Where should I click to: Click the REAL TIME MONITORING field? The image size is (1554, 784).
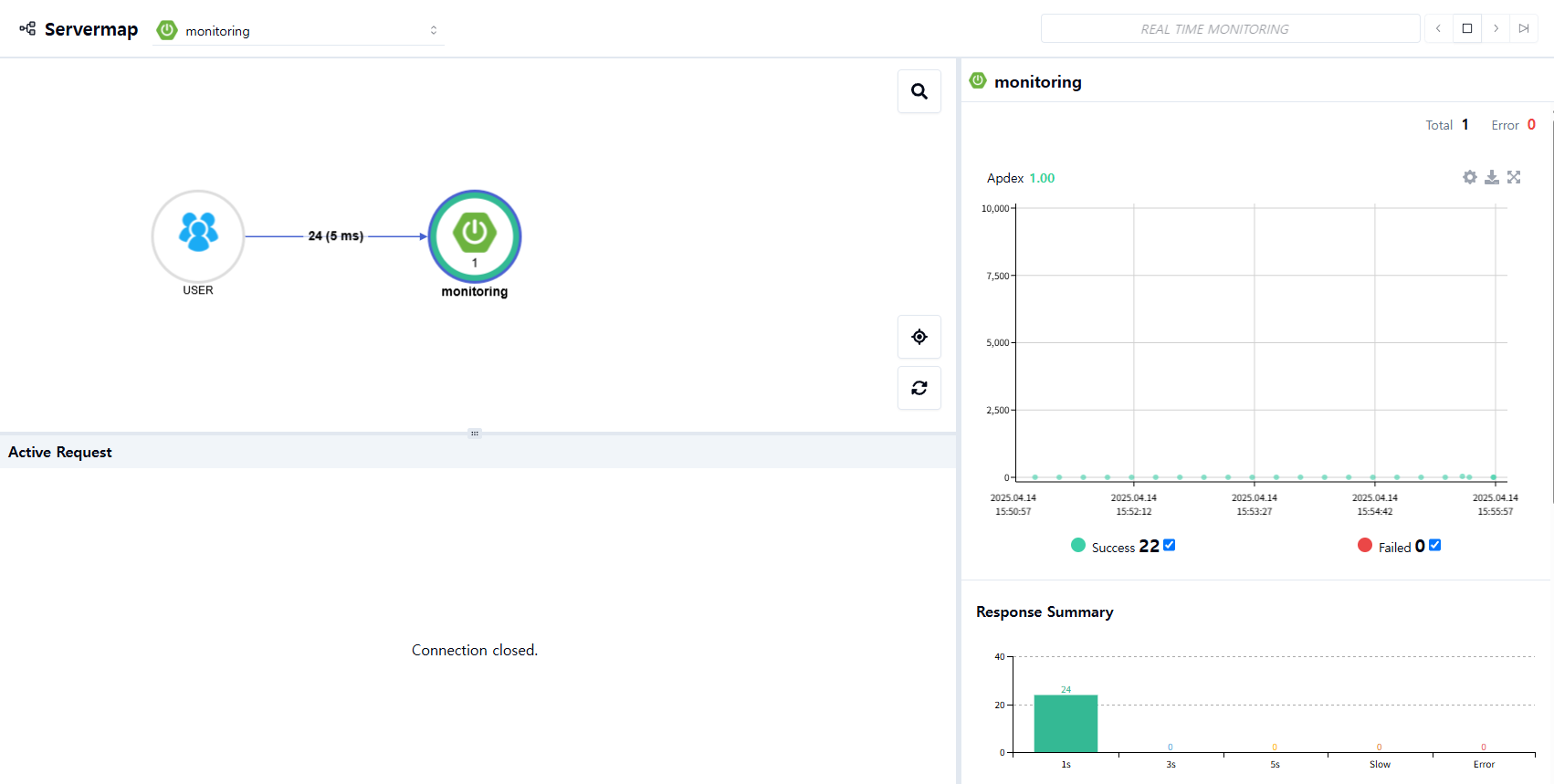[1230, 28]
